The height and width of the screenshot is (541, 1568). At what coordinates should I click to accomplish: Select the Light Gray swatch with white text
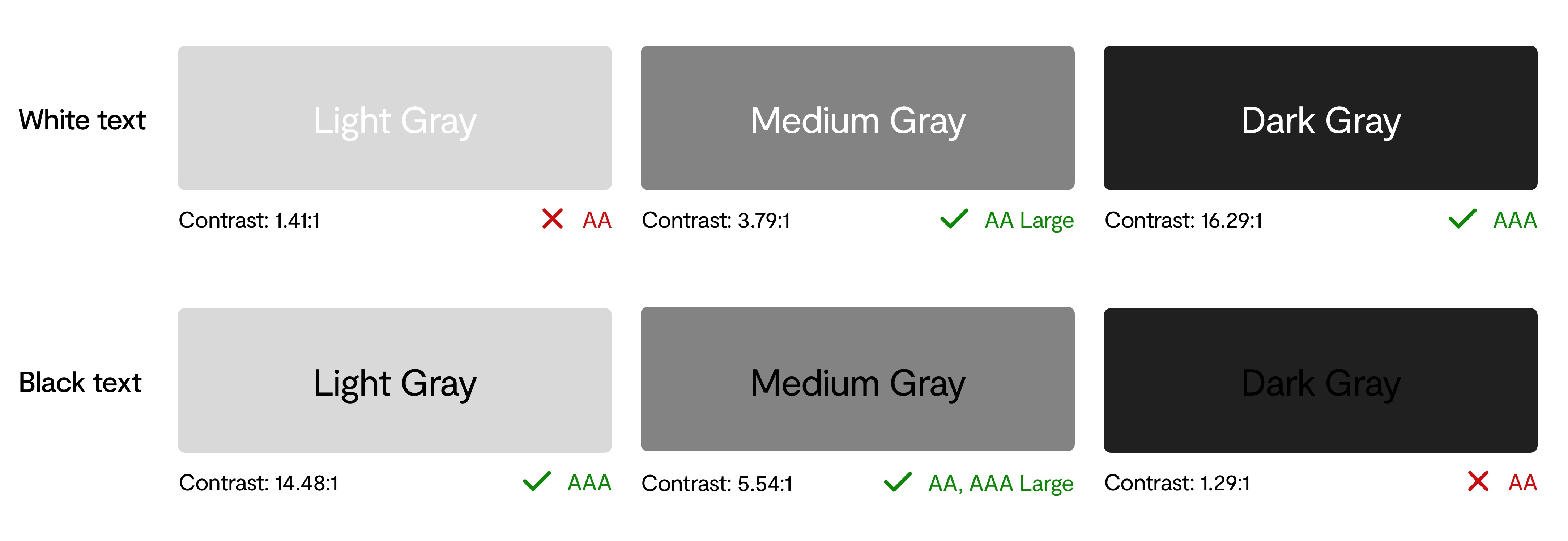point(395,118)
